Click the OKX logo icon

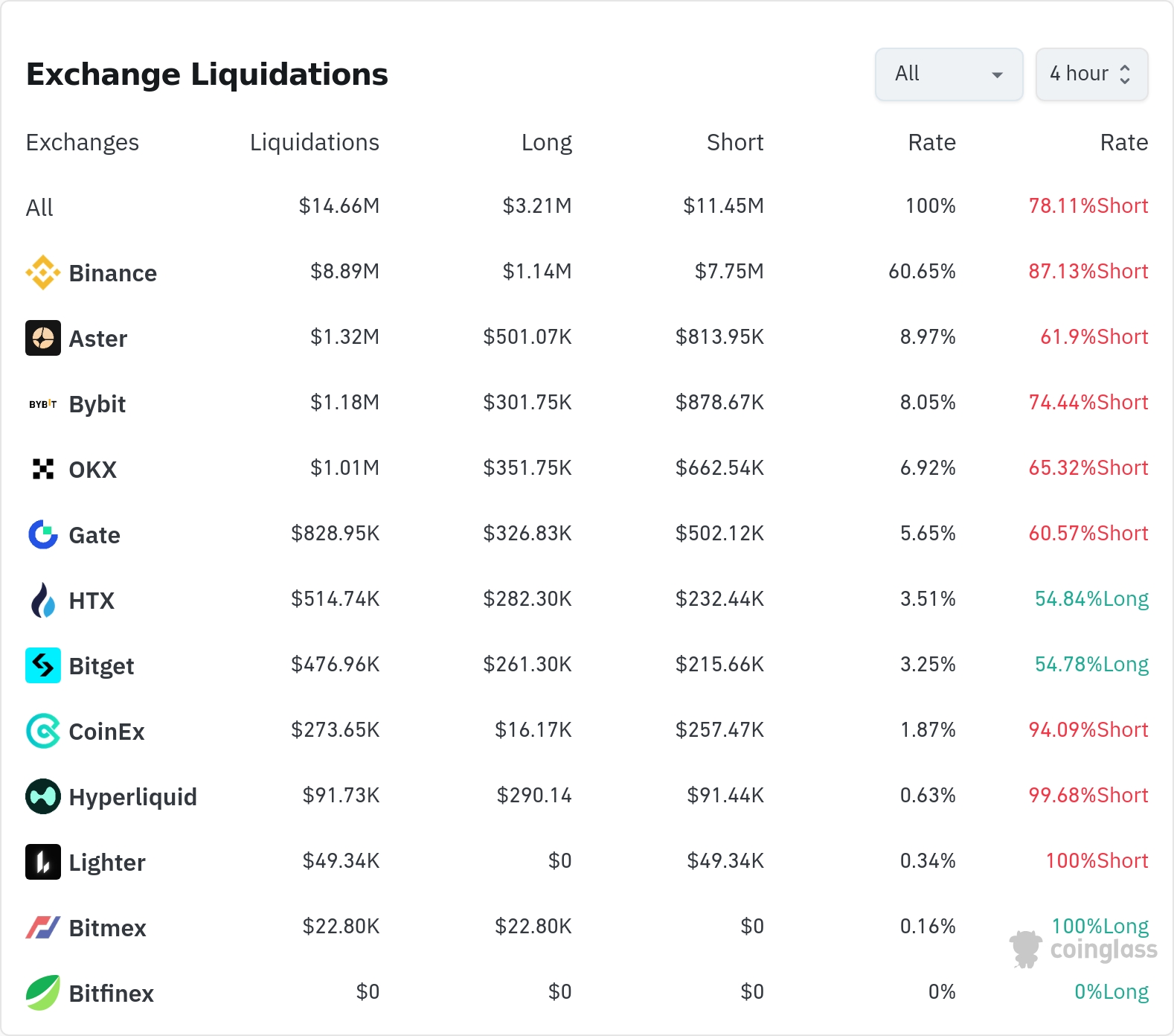coord(43,469)
